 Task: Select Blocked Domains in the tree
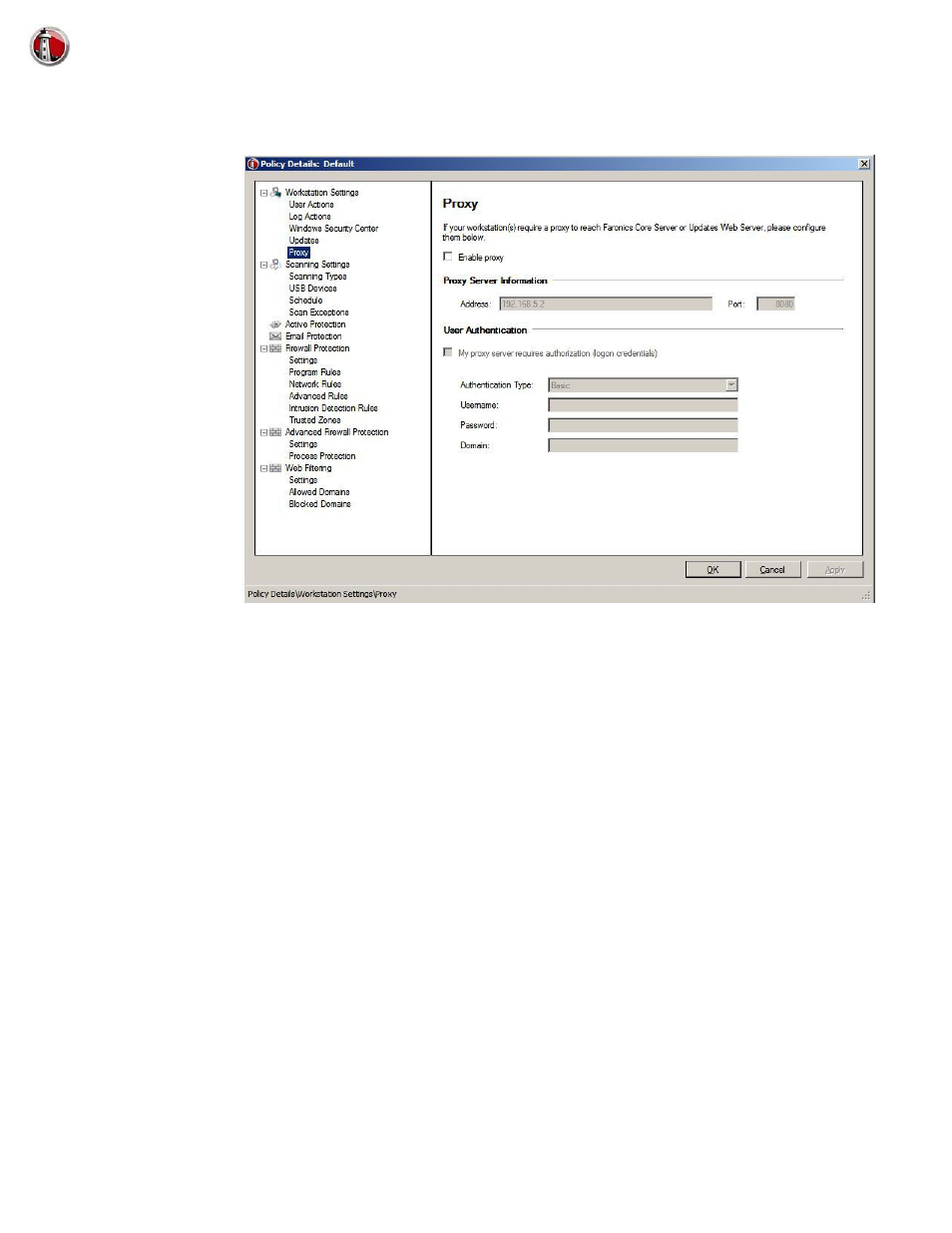point(319,504)
